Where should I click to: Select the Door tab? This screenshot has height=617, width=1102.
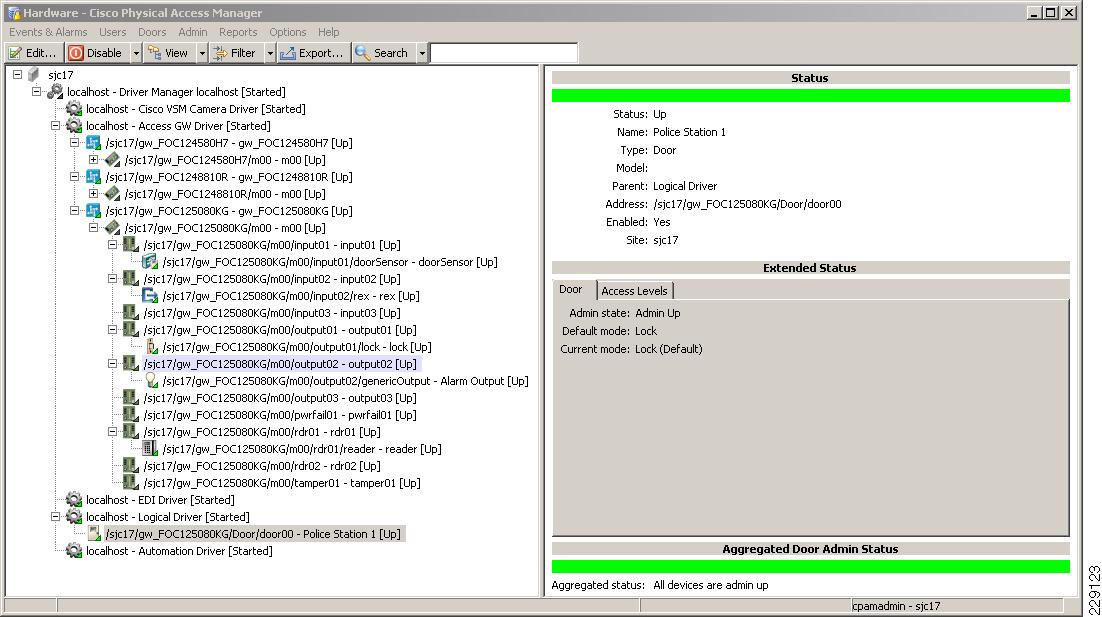coord(571,290)
